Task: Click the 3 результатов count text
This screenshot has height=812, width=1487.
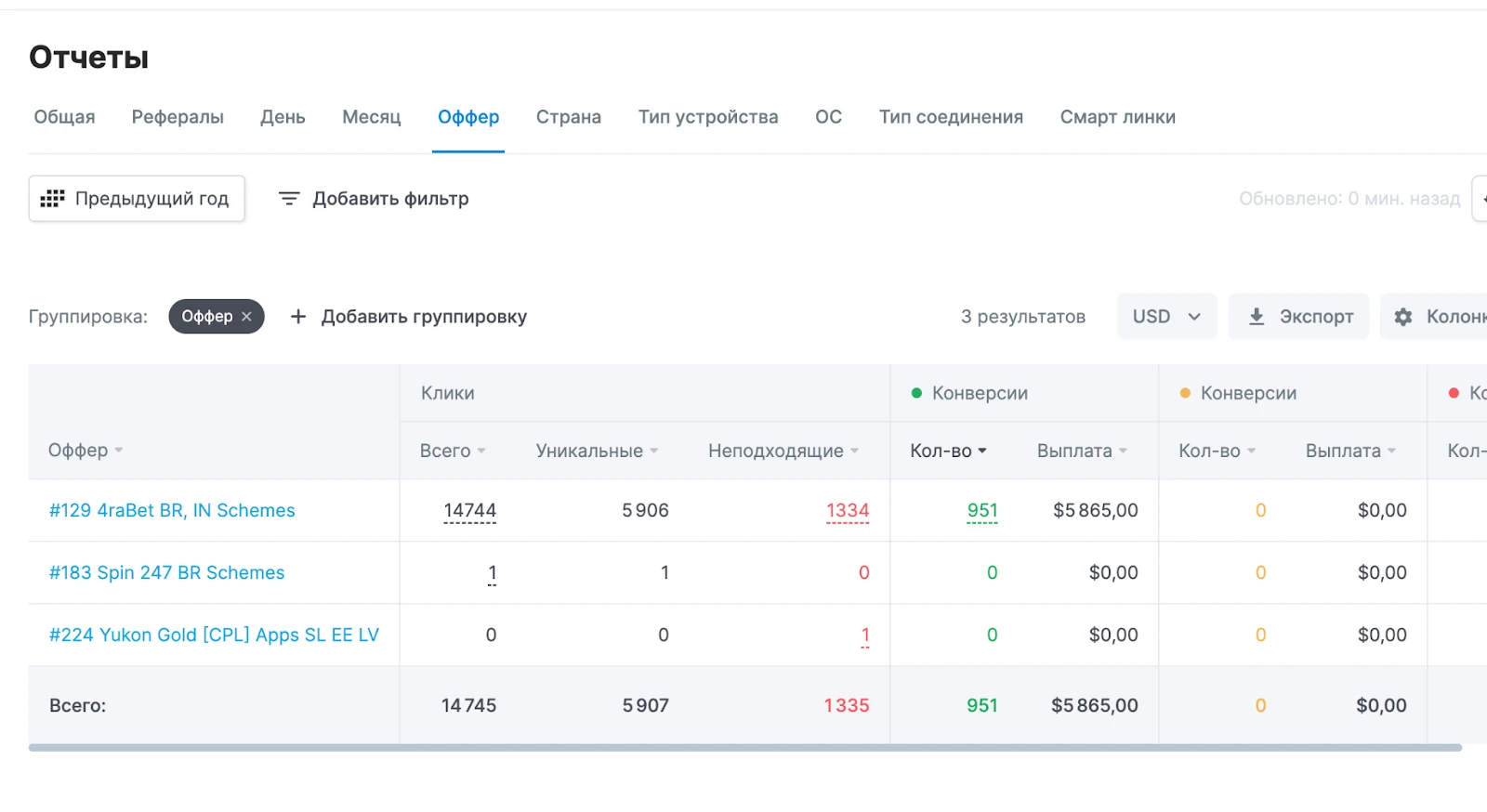Action: [x=1023, y=317]
